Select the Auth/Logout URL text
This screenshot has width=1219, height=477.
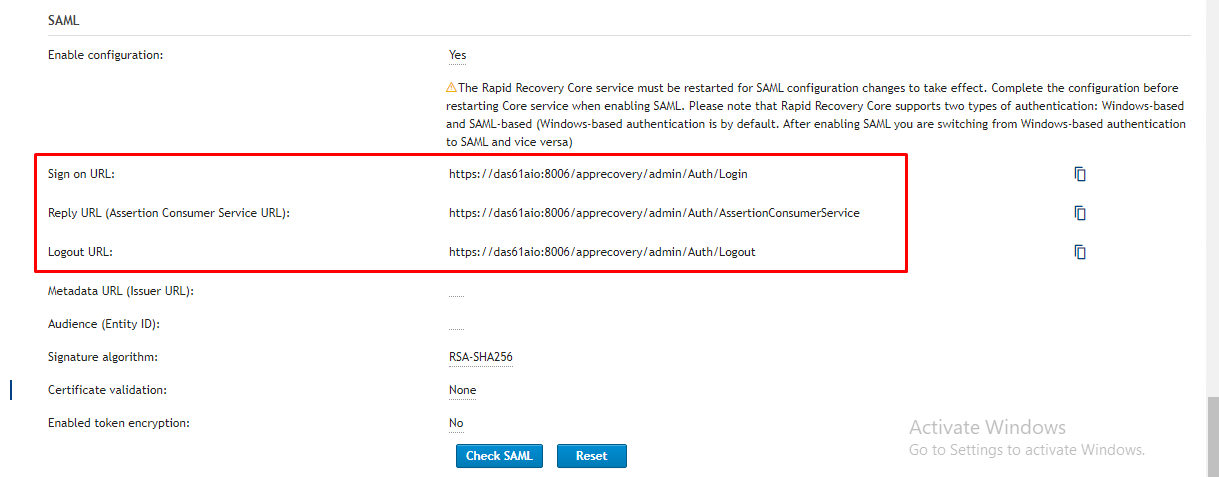click(602, 252)
